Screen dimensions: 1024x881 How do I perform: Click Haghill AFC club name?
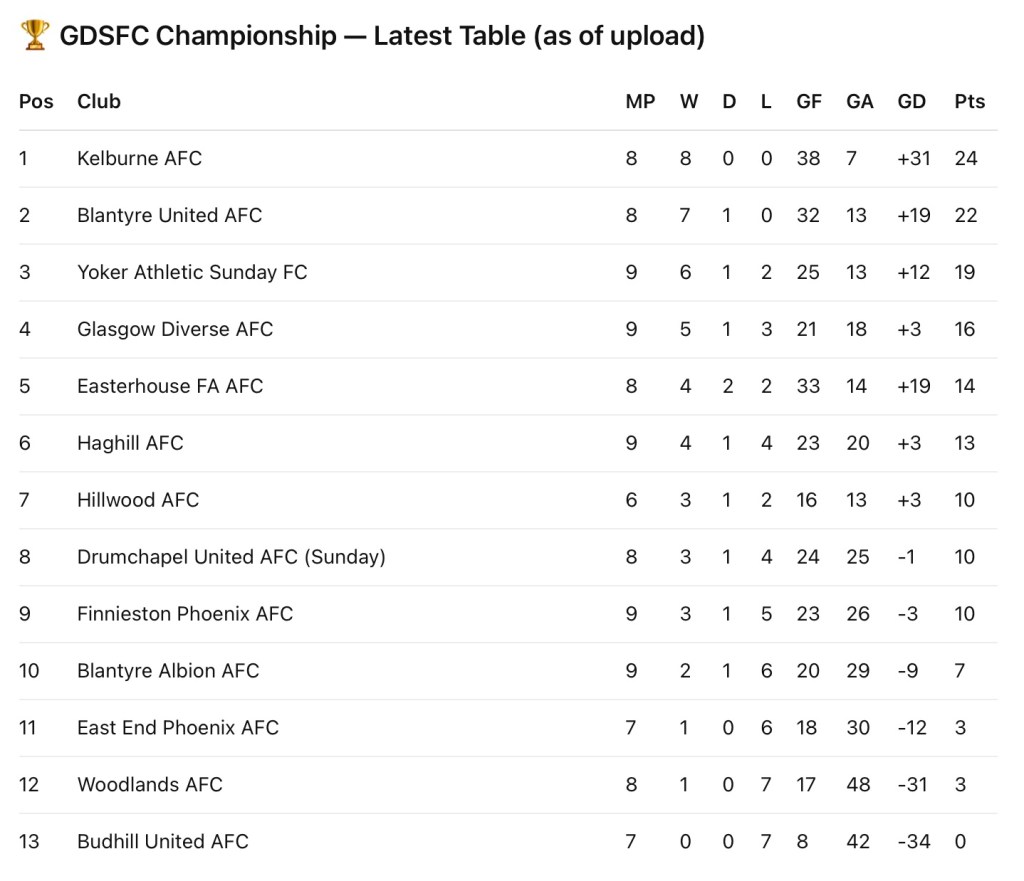pos(130,443)
